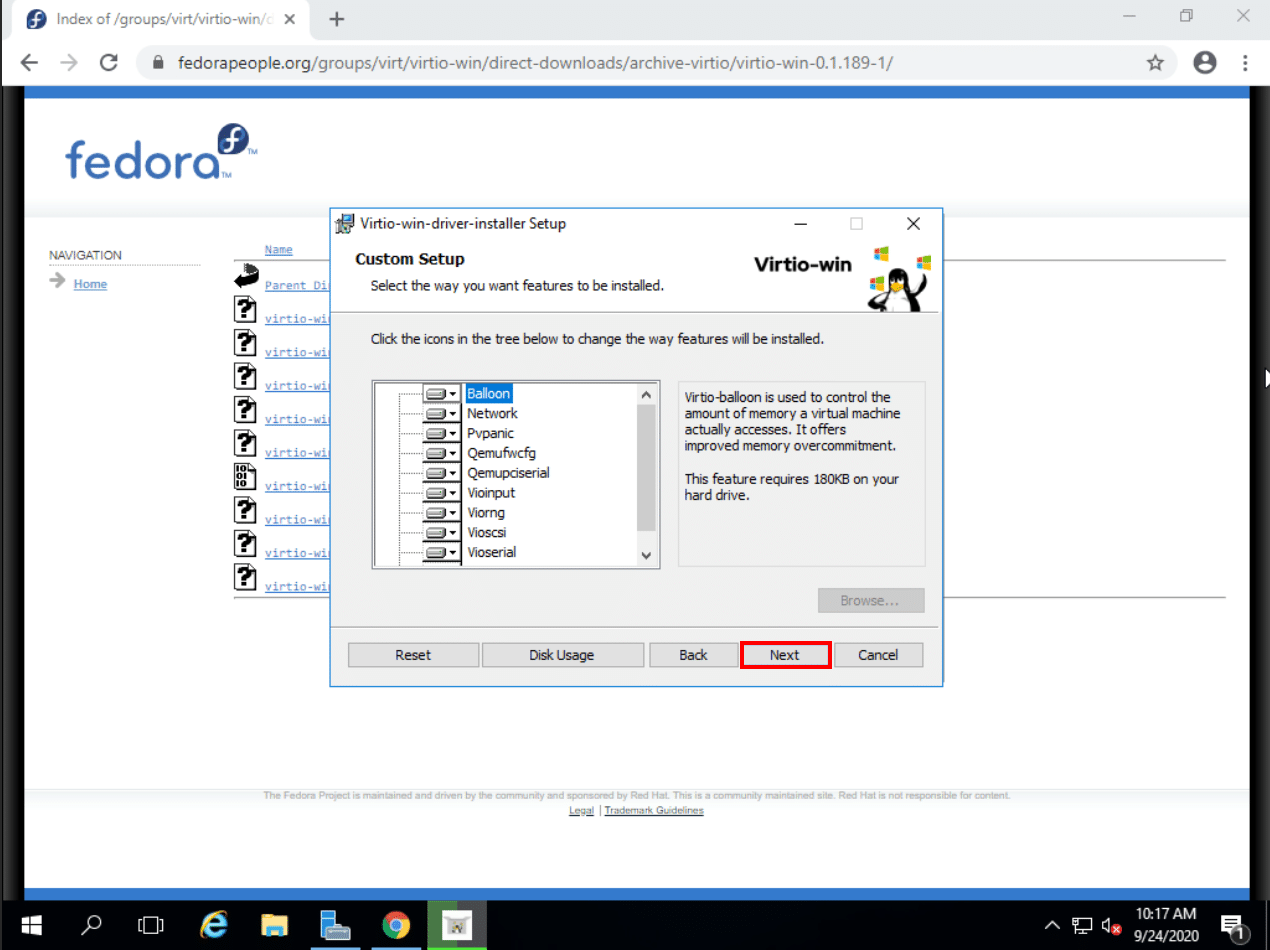1270x950 pixels.
Task: Switch to Chrome via the taskbar icon
Action: tap(396, 925)
